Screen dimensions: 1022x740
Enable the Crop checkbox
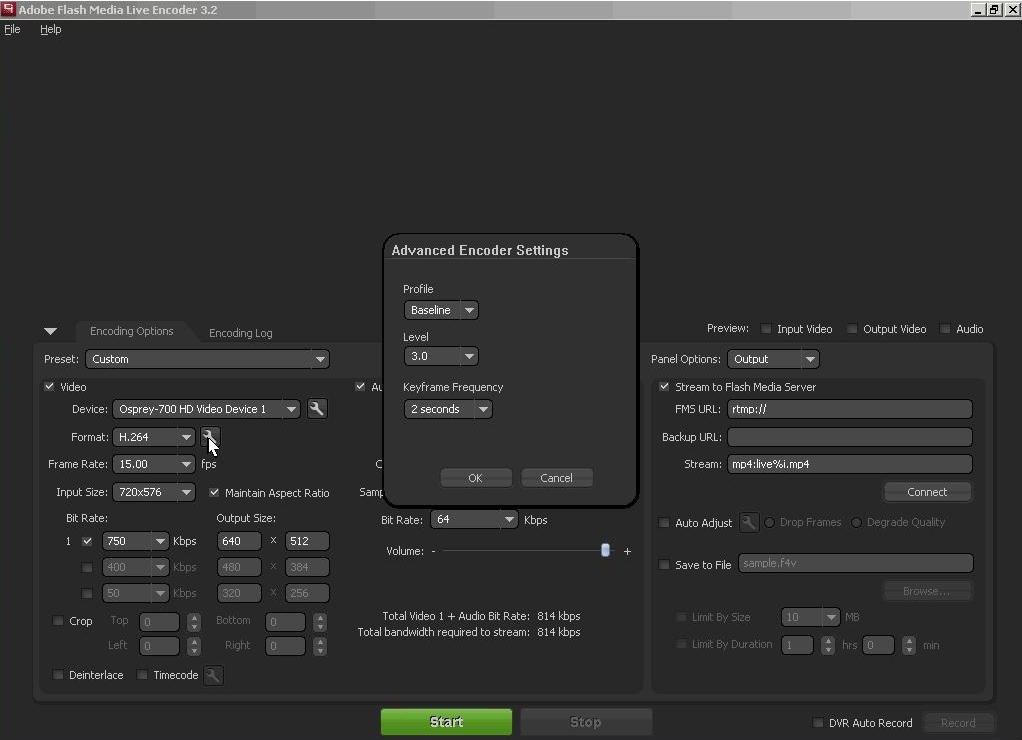tap(58, 621)
